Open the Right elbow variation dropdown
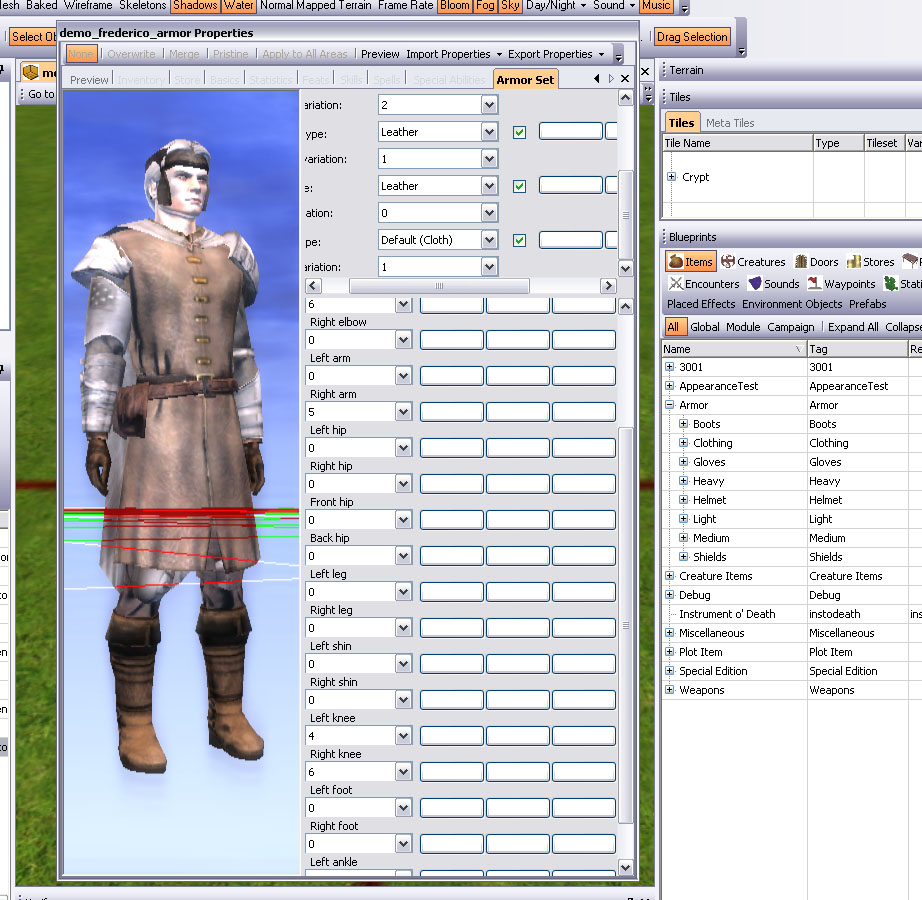Viewport: 922px width, 900px height. pos(403,340)
